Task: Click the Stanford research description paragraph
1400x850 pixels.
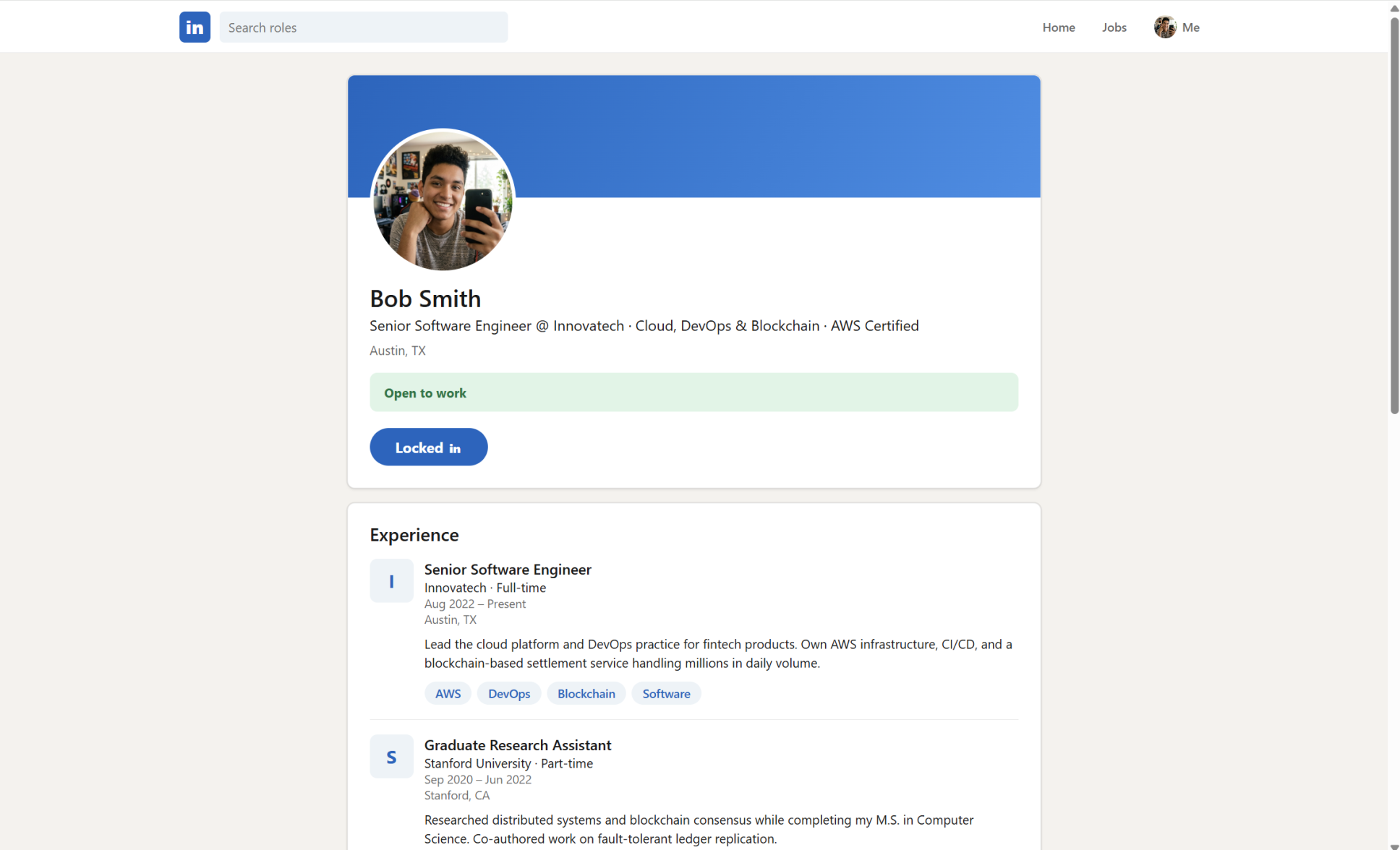Action: pos(699,829)
